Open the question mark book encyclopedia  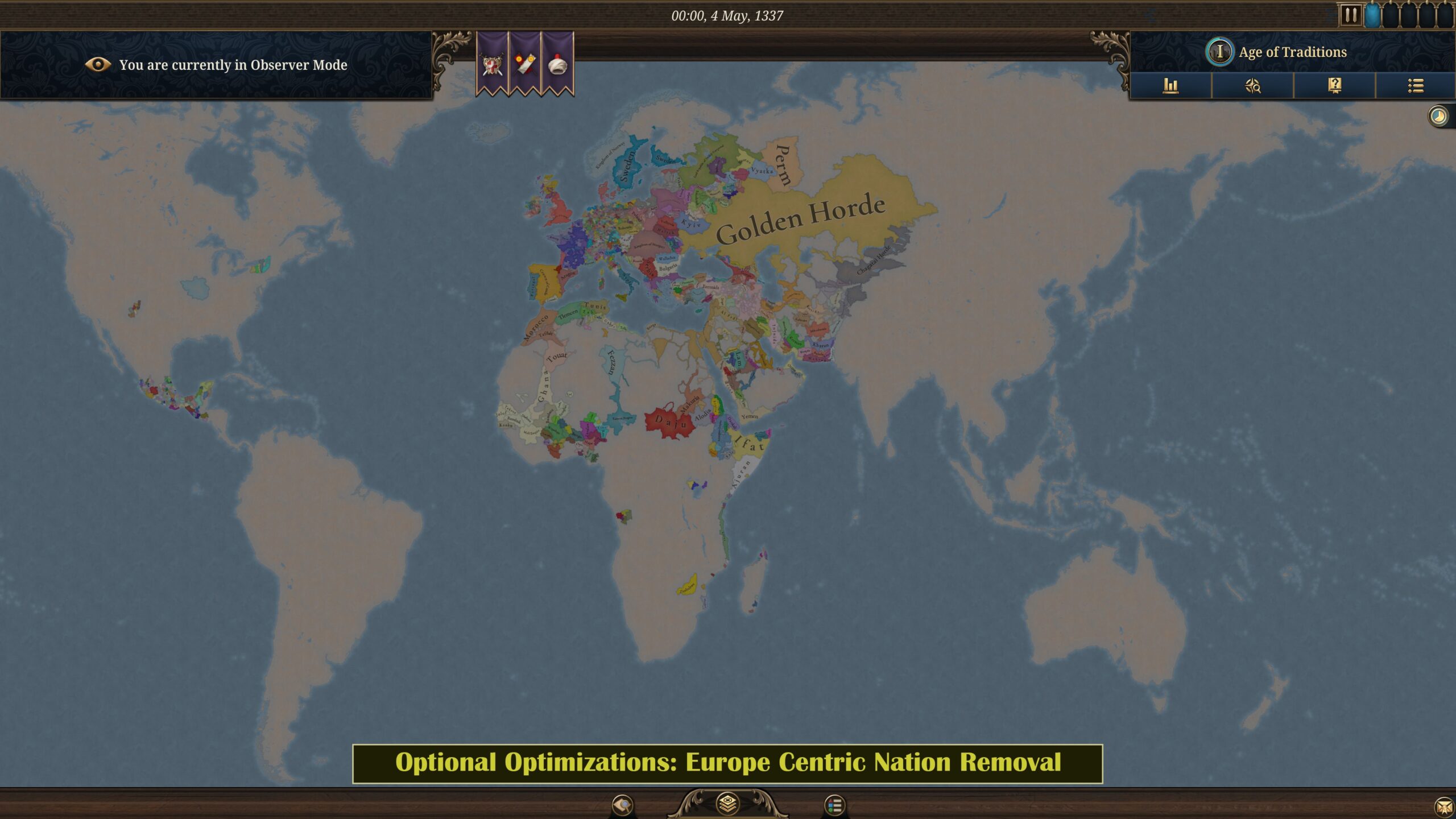[x=1334, y=86]
